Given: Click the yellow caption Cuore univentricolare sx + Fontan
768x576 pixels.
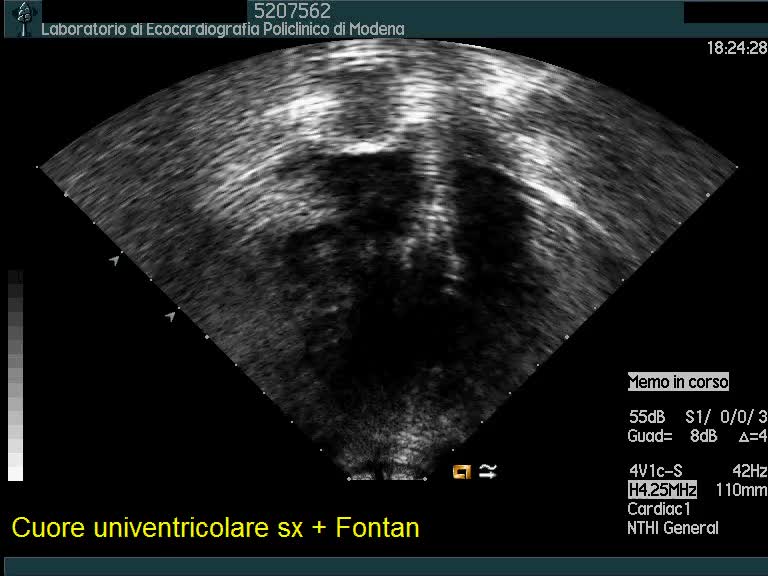Looking at the screenshot, I should pyautogui.click(x=216, y=528).
